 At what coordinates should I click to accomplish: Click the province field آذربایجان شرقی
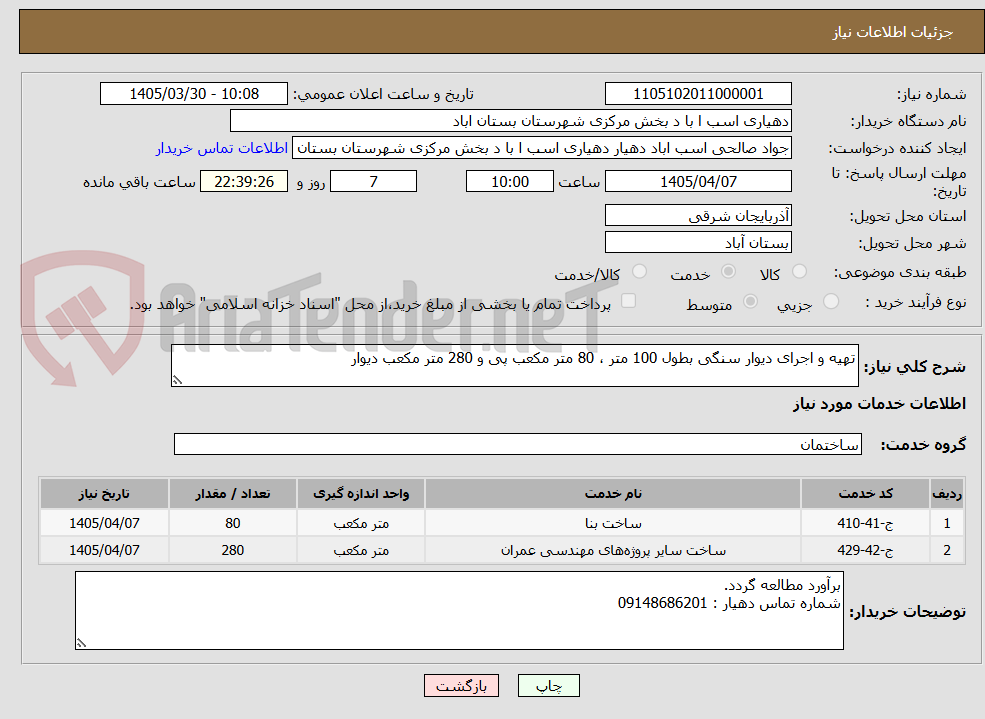pos(698,215)
